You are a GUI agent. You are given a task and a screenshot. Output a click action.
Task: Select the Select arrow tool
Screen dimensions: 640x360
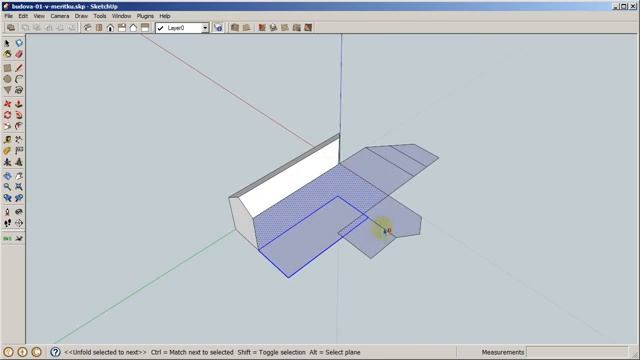click(7, 43)
